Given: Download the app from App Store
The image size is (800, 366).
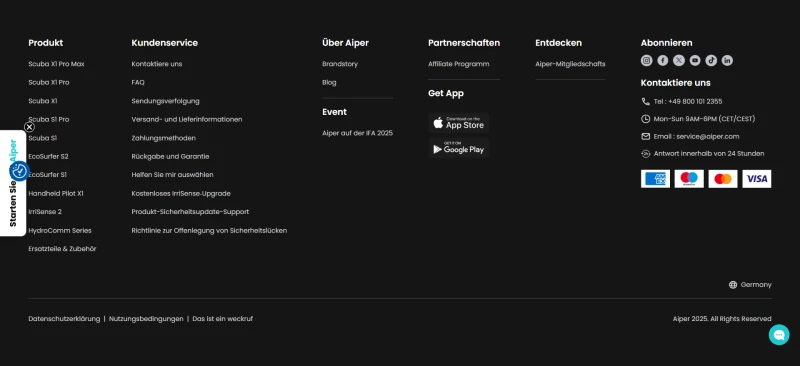Looking at the screenshot, I should pos(459,123).
